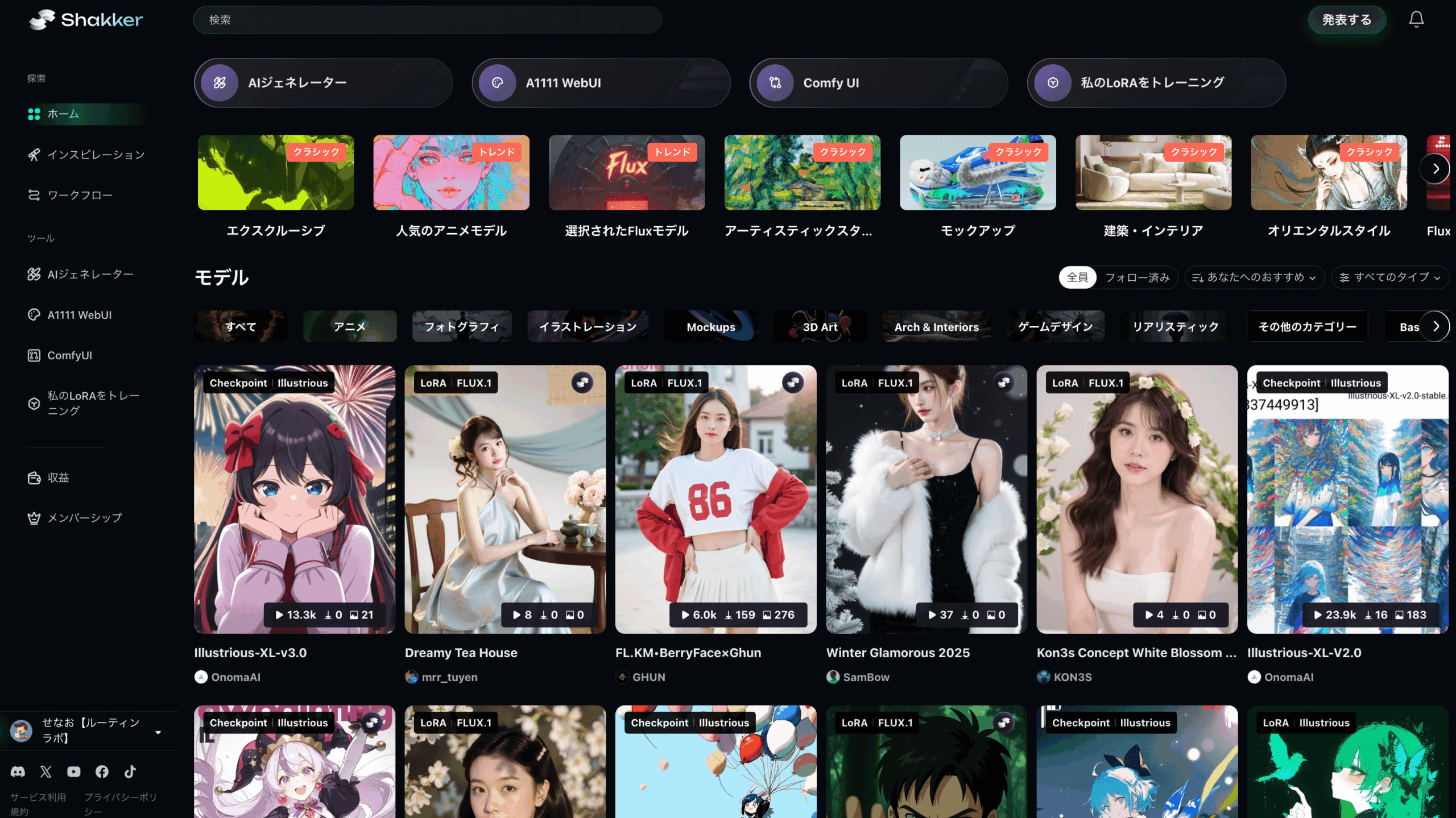The image size is (1456, 818).
Task: Expand the user account menu arrow
Action: [158, 732]
